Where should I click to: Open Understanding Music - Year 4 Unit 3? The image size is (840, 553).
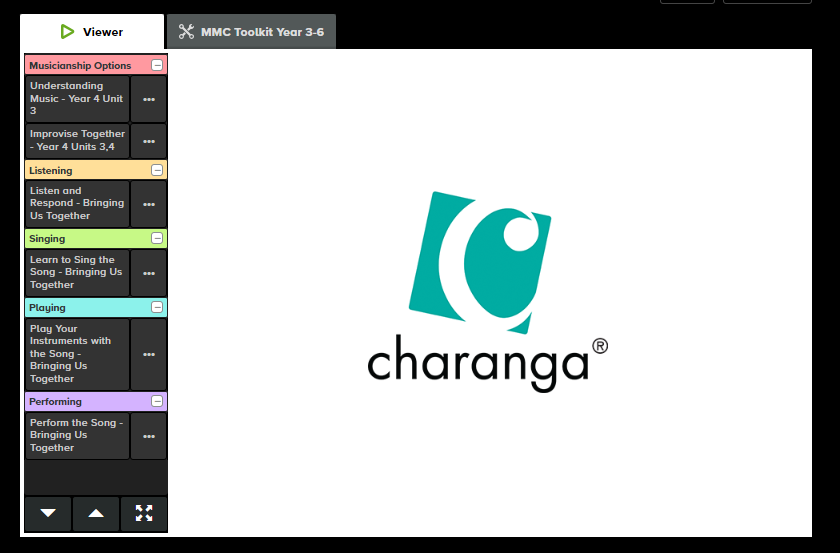pyautogui.click(x=78, y=99)
